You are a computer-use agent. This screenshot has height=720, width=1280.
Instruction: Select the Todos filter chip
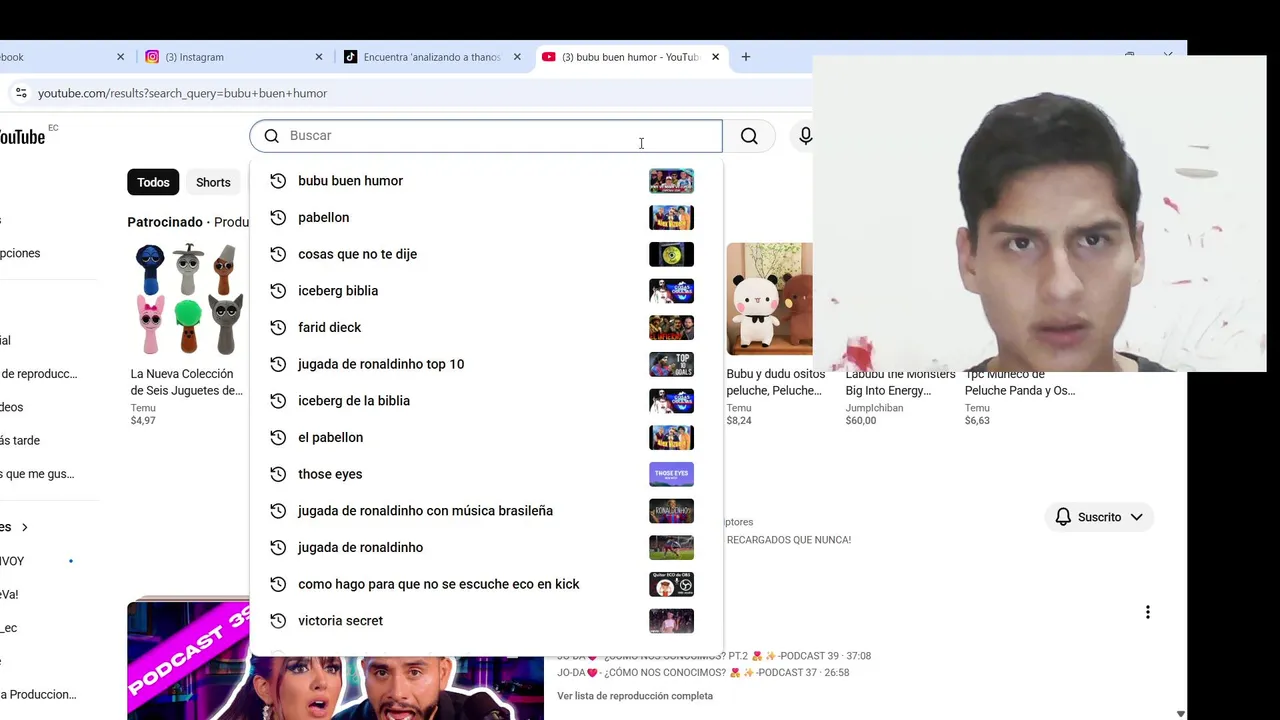[x=153, y=182]
